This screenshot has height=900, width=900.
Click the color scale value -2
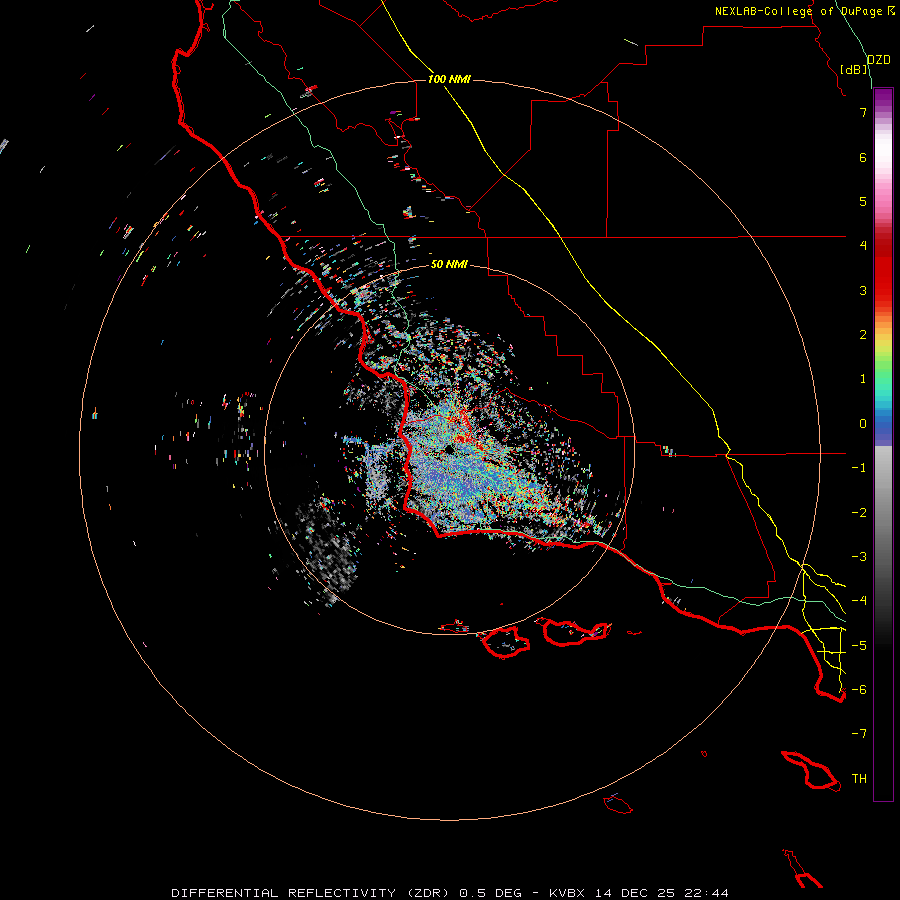(859, 512)
